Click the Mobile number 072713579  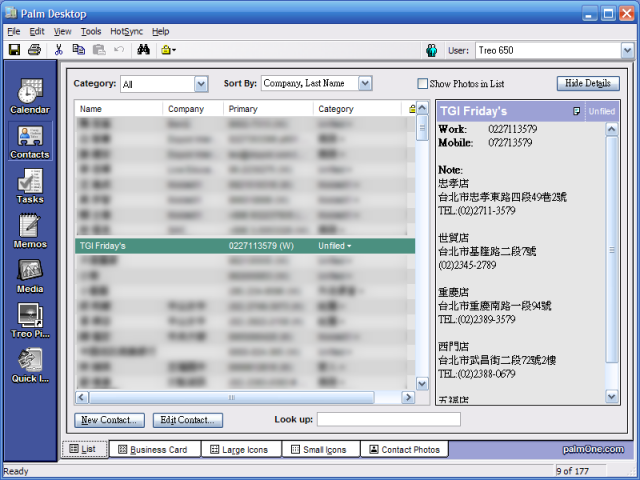point(510,143)
